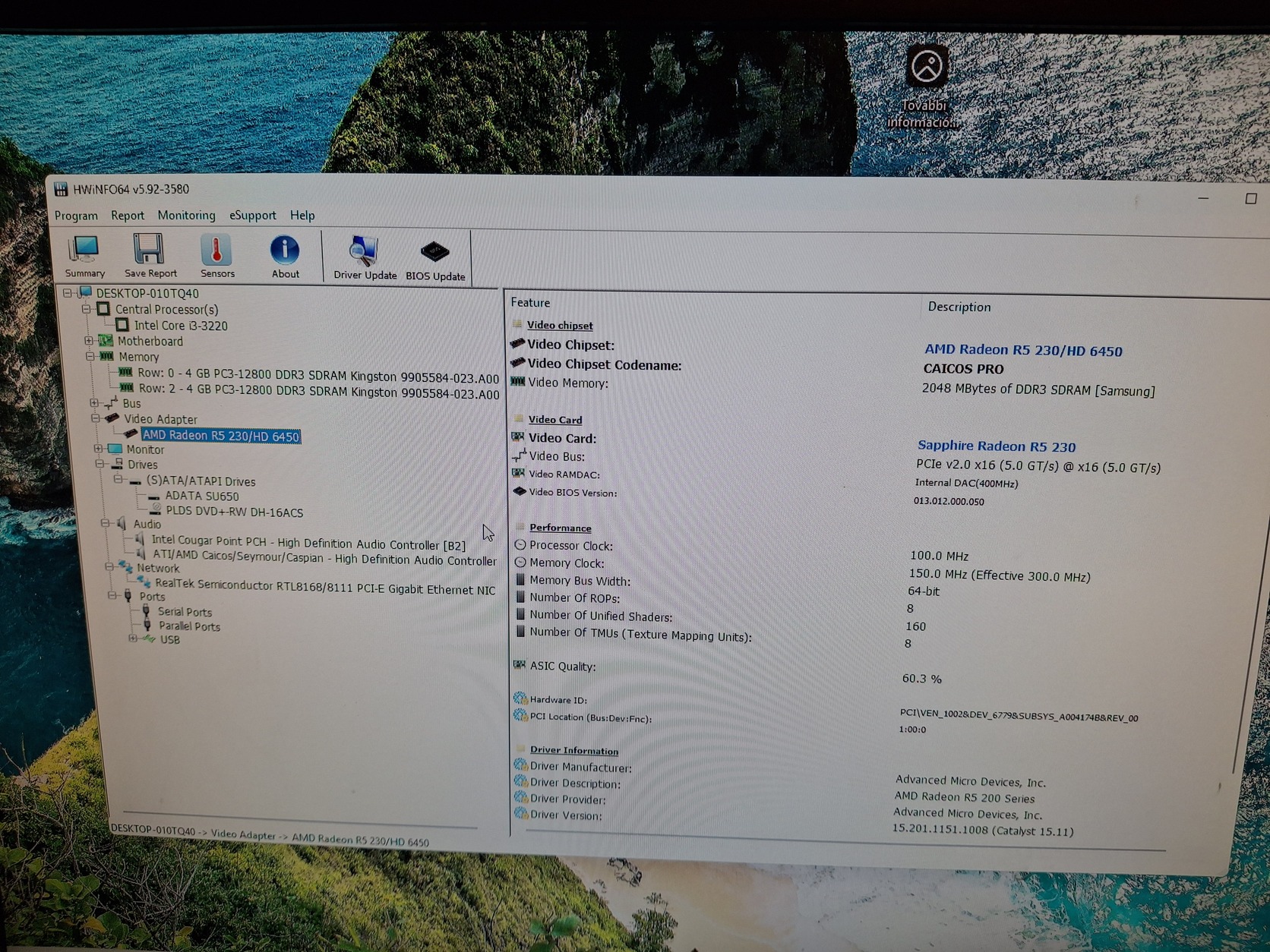
Task: Select the ATI/AMD Caicos audio controller item
Action: 324,559
